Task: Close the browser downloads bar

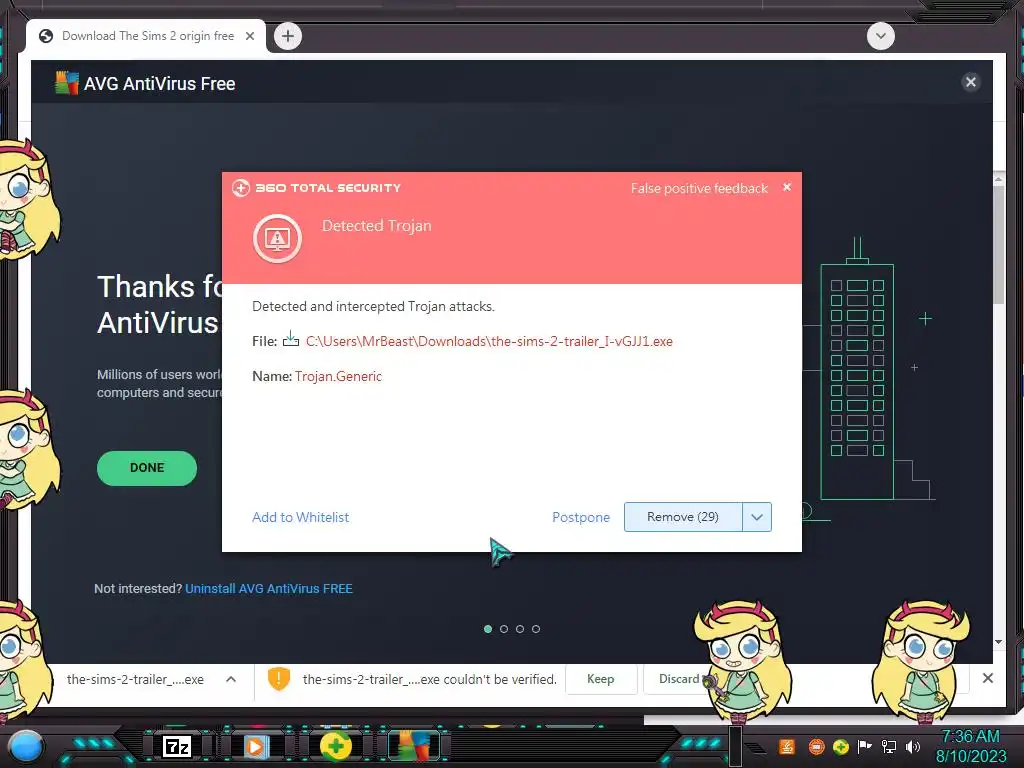Action: (x=988, y=678)
